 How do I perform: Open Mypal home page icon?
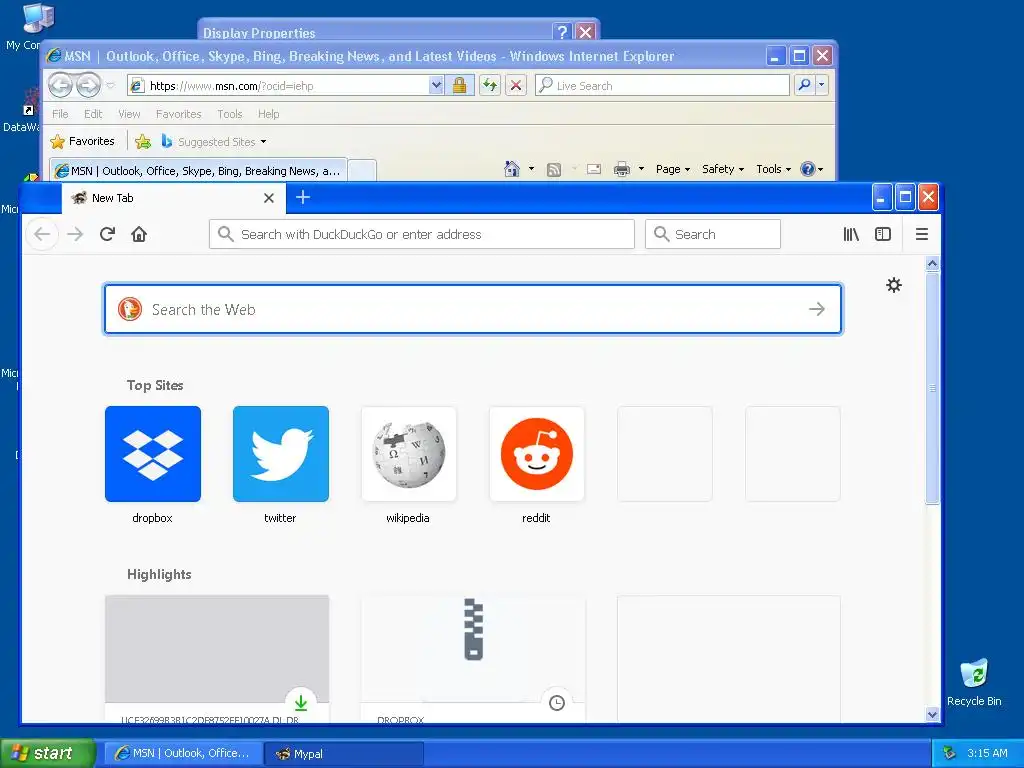click(x=139, y=234)
